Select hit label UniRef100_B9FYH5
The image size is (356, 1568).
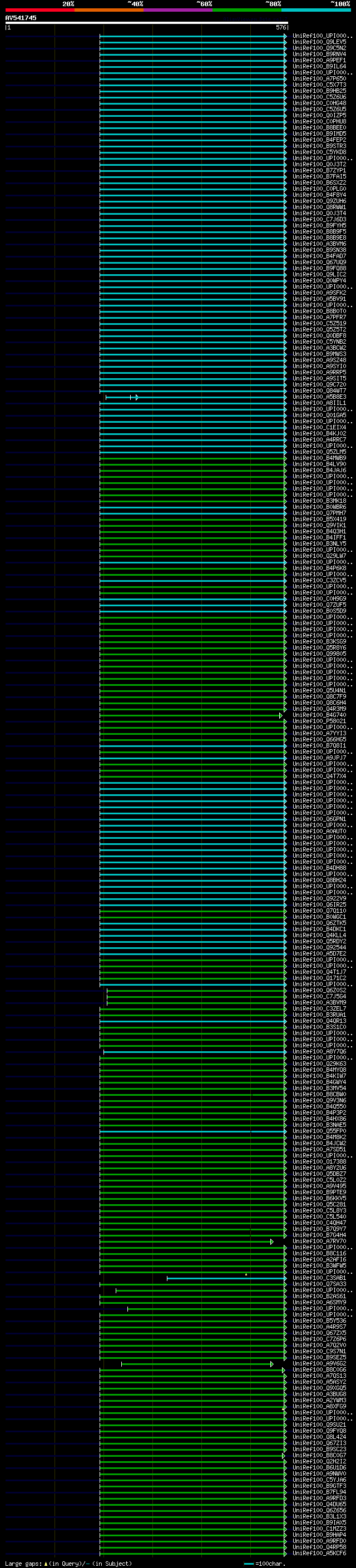coord(319,225)
